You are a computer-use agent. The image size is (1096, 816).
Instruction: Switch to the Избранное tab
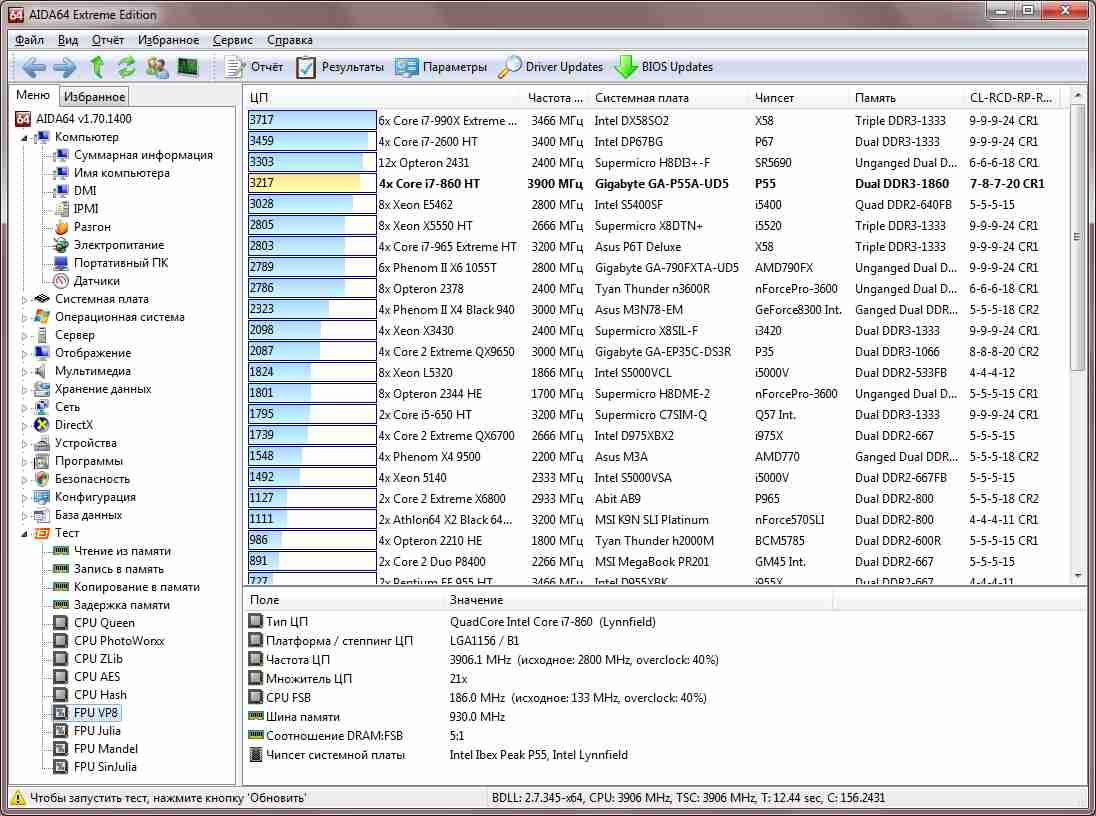pos(94,97)
